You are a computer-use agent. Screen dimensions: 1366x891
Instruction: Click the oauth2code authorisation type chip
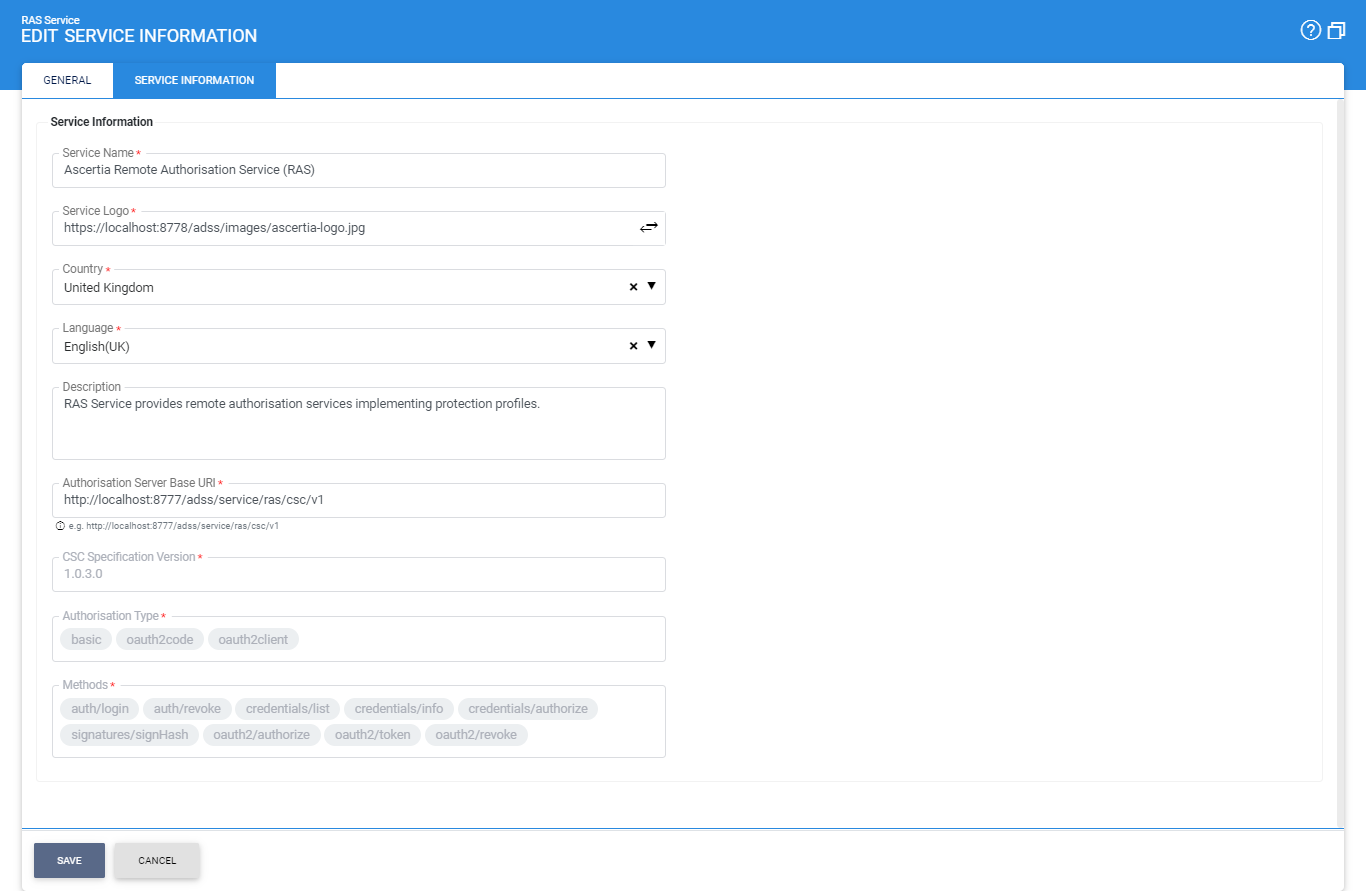coord(160,639)
